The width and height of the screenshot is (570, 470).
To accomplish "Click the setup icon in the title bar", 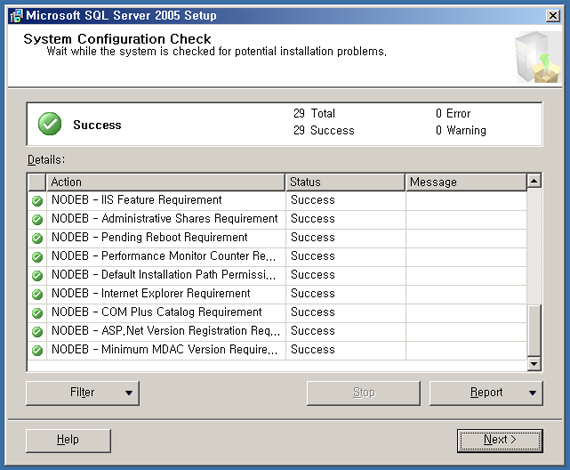I will [x=16, y=16].
